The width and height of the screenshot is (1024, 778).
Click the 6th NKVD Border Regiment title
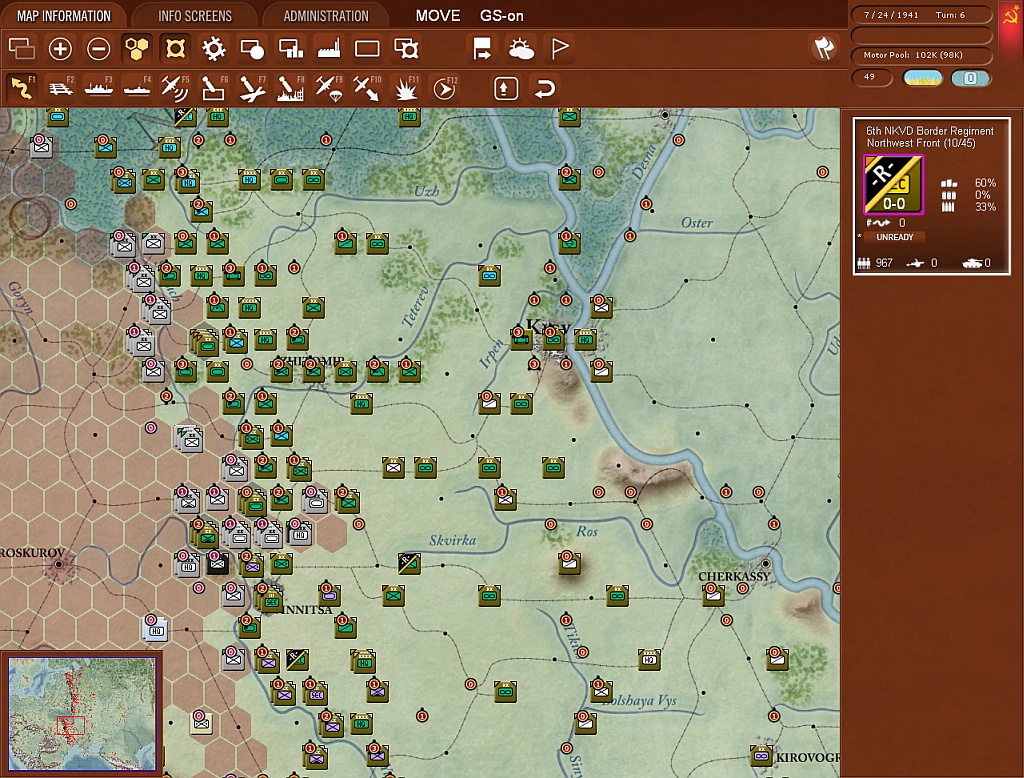tap(930, 131)
